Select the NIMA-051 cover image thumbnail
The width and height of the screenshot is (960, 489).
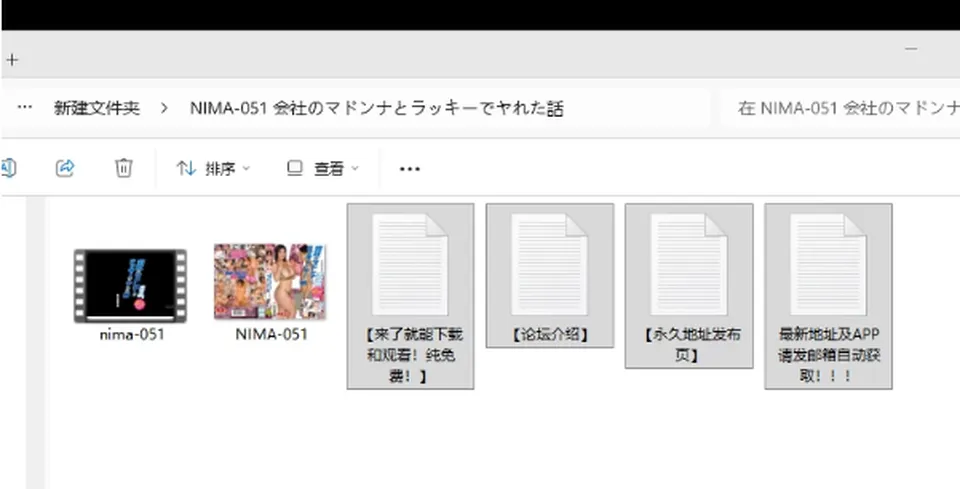[x=270, y=282]
